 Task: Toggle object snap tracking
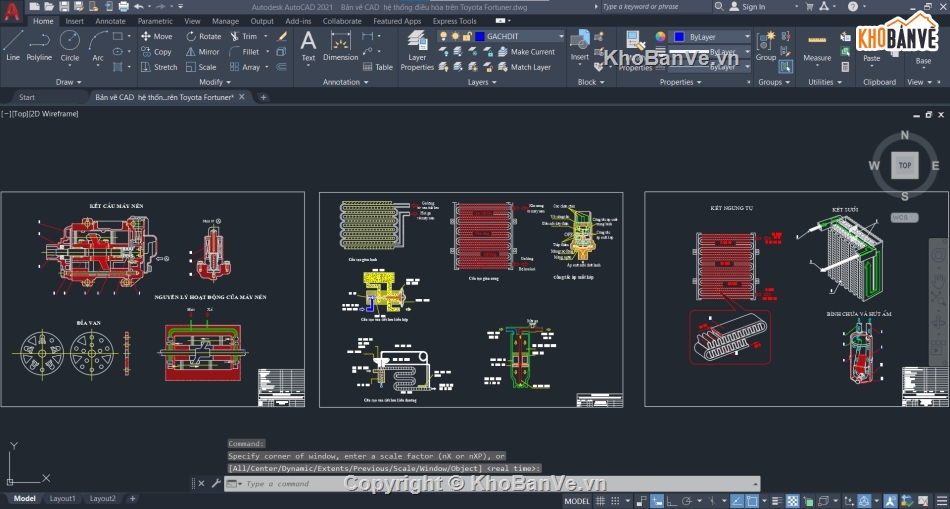tap(737, 501)
